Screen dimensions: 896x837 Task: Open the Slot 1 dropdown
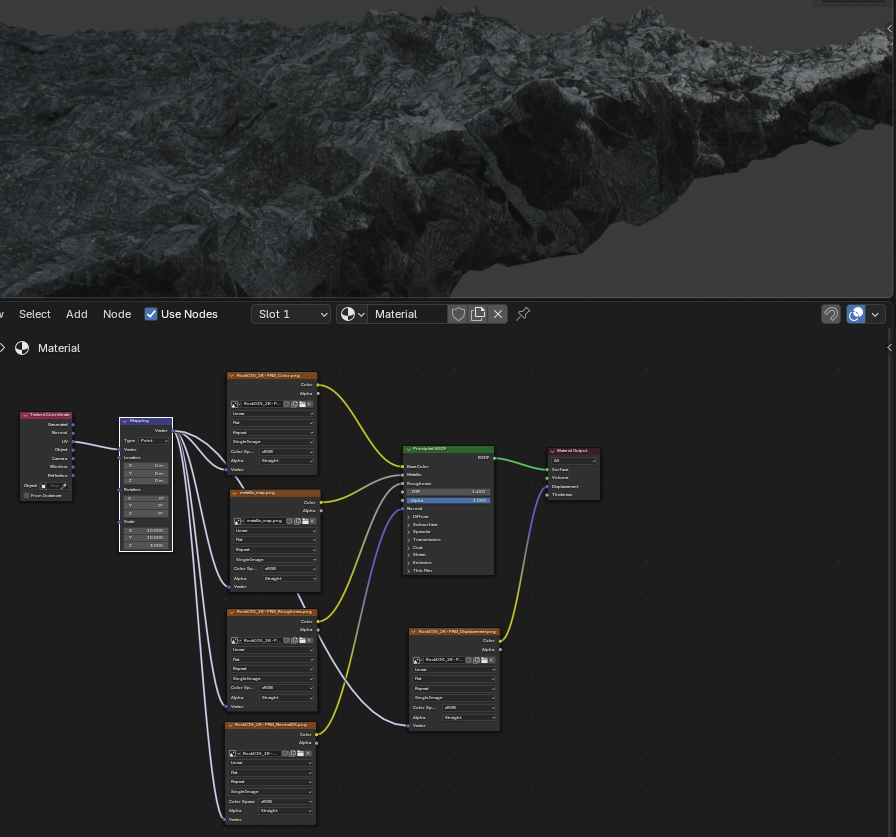point(291,314)
